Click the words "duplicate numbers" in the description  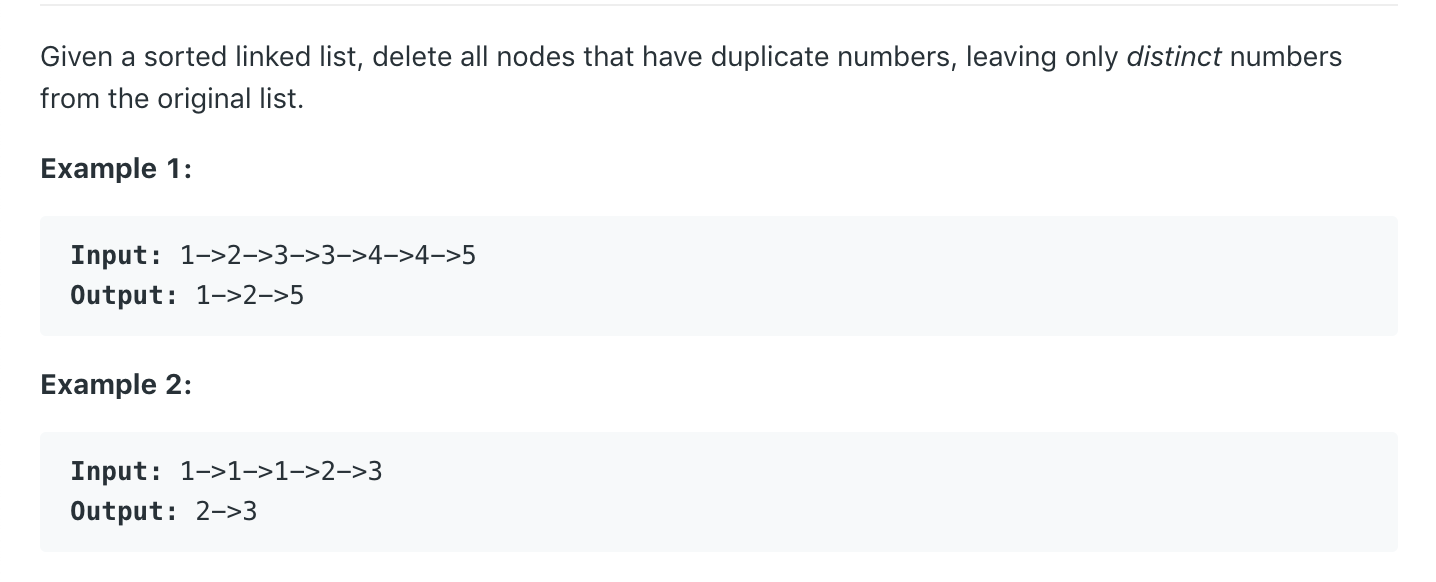click(832, 57)
